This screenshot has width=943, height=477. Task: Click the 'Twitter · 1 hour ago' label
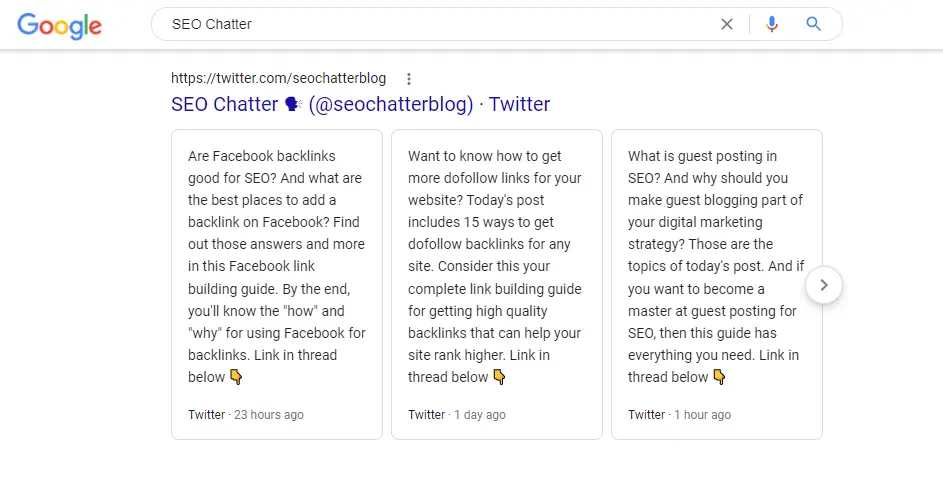(679, 414)
